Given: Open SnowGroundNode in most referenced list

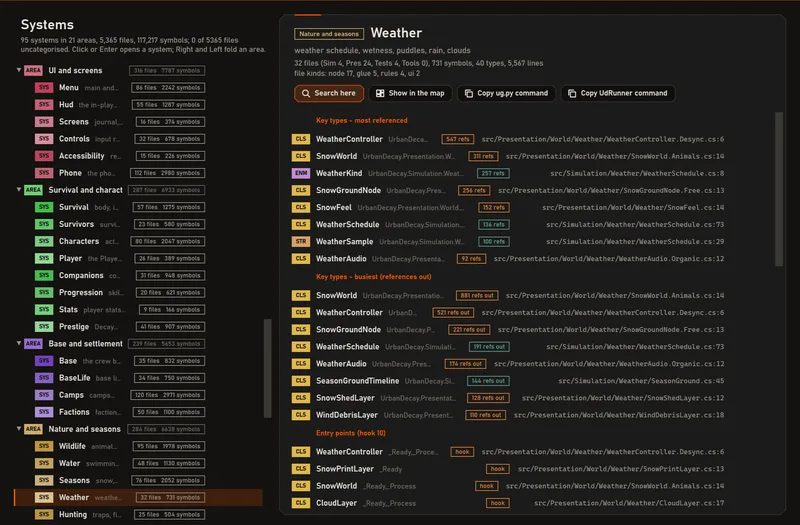Looking at the screenshot, I should [508, 190].
